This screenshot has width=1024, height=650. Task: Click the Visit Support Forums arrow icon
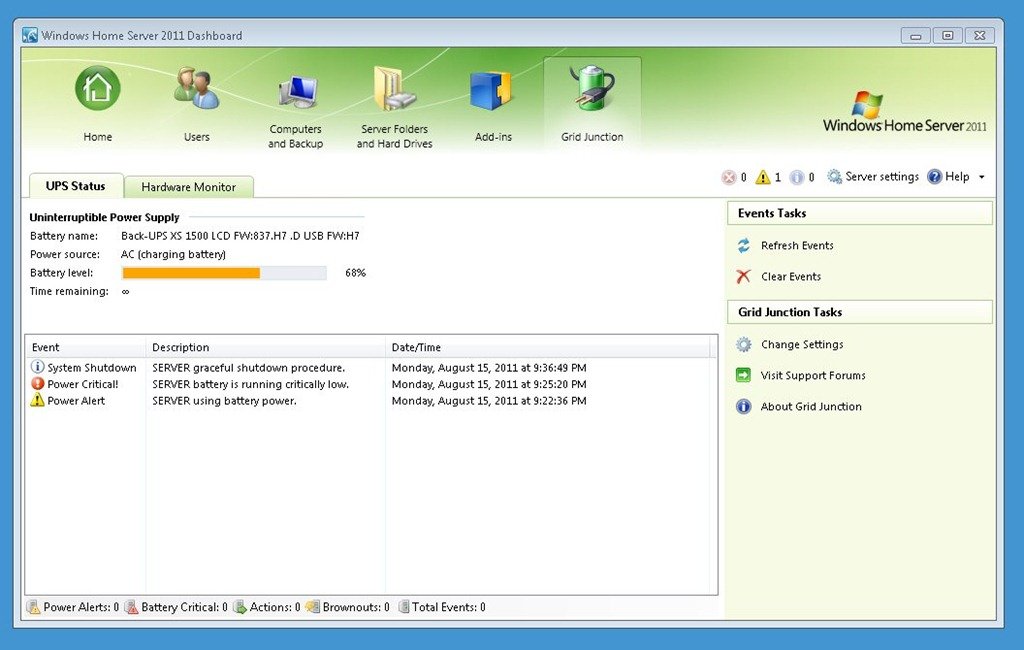tap(743, 375)
